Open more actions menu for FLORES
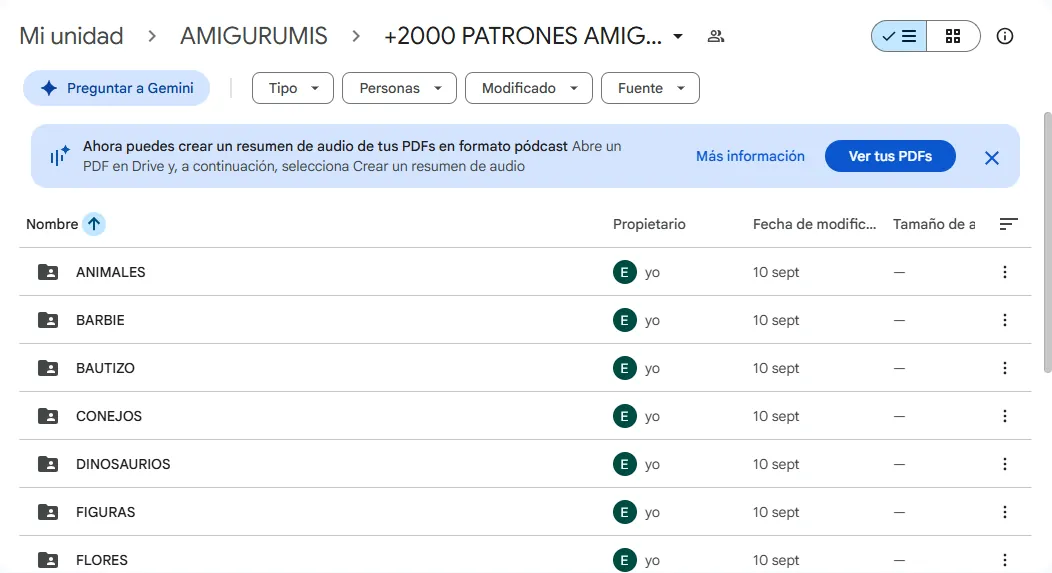 (1004, 560)
